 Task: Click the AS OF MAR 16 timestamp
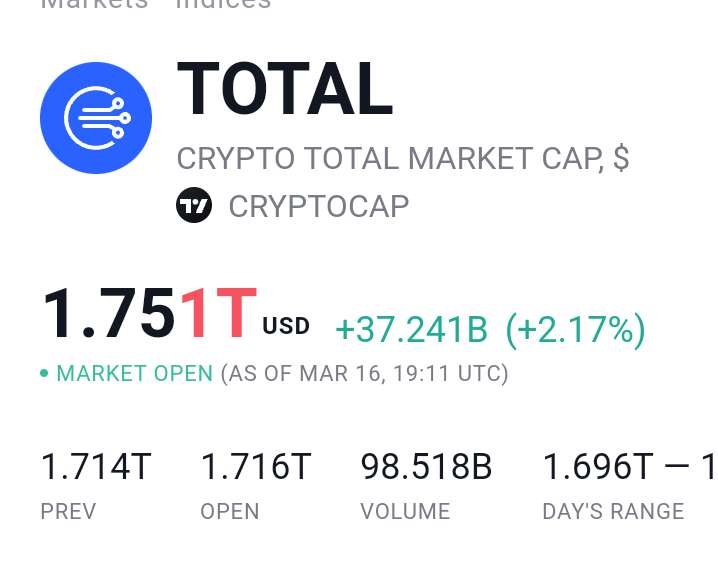364,373
